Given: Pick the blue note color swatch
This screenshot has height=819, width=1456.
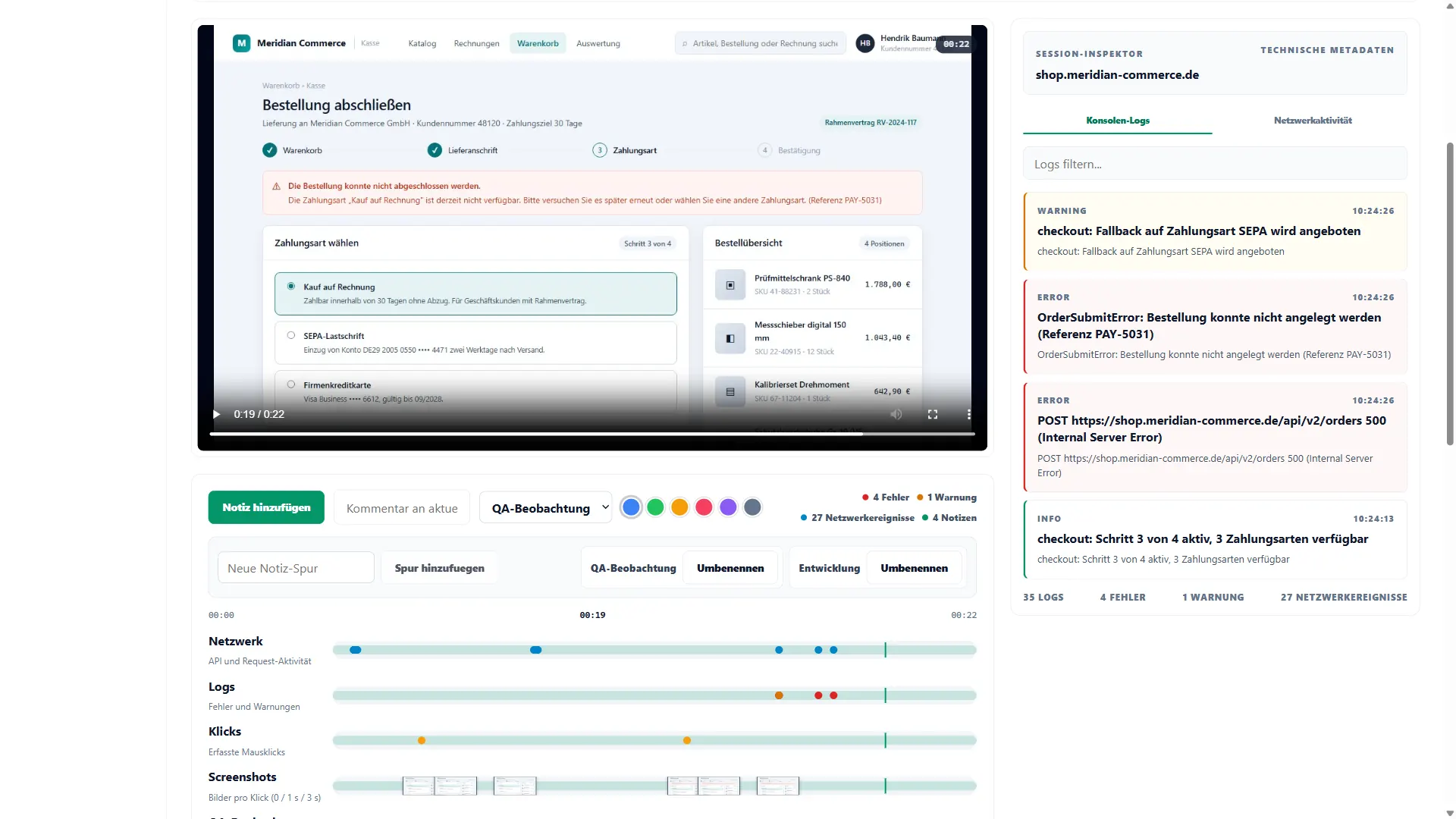Looking at the screenshot, I should point(631,507).
